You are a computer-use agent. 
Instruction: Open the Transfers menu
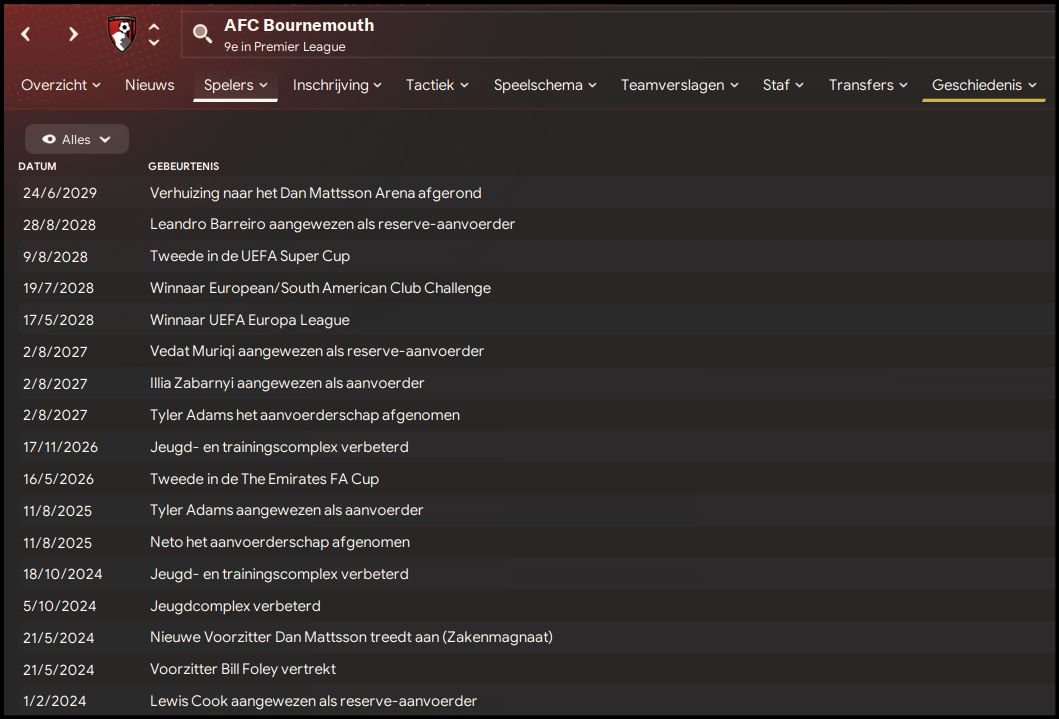(x=868, y=85)
